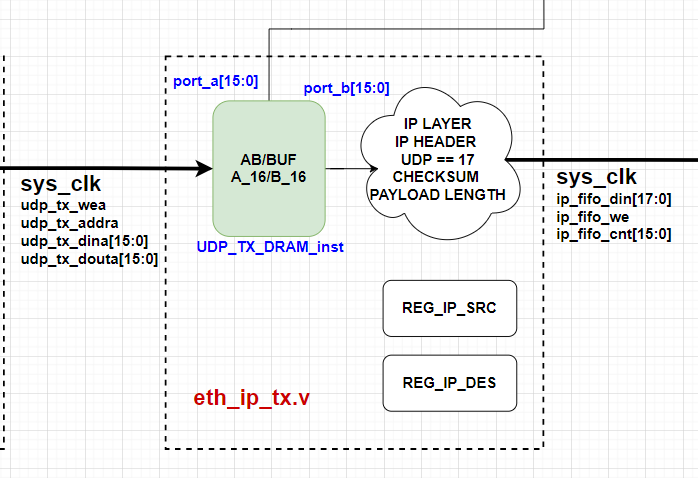Select the thin arrow from buffer to cloud
Viewport: 698px width, 478px height.
[352, 169]
